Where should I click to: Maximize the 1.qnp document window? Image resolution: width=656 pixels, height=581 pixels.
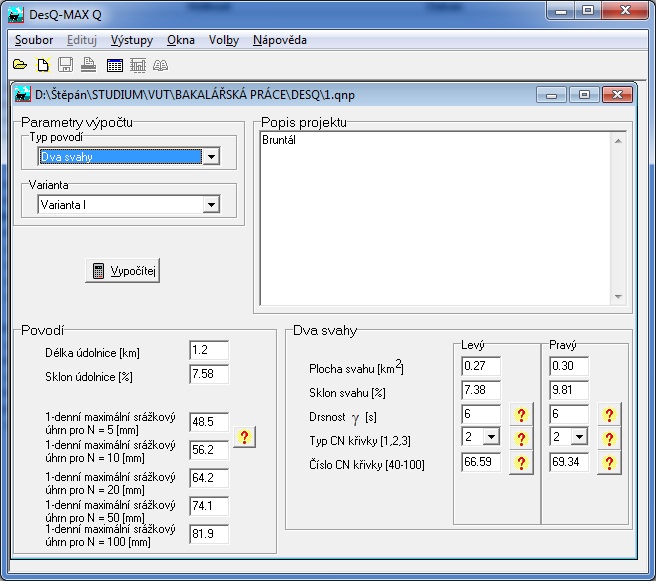tap(584, 95)
